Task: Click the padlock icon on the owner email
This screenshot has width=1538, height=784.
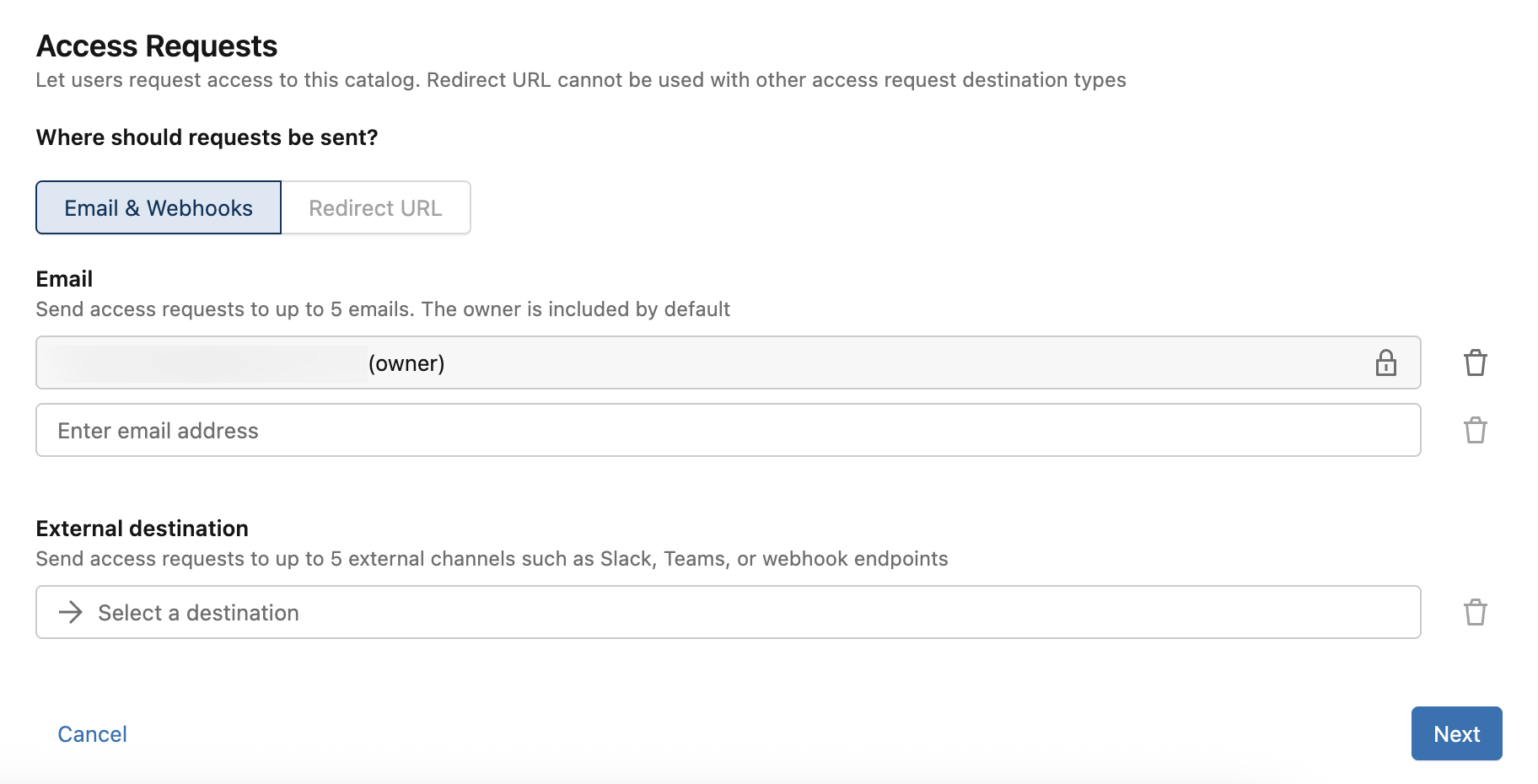Action: [x=1385, y=362]
